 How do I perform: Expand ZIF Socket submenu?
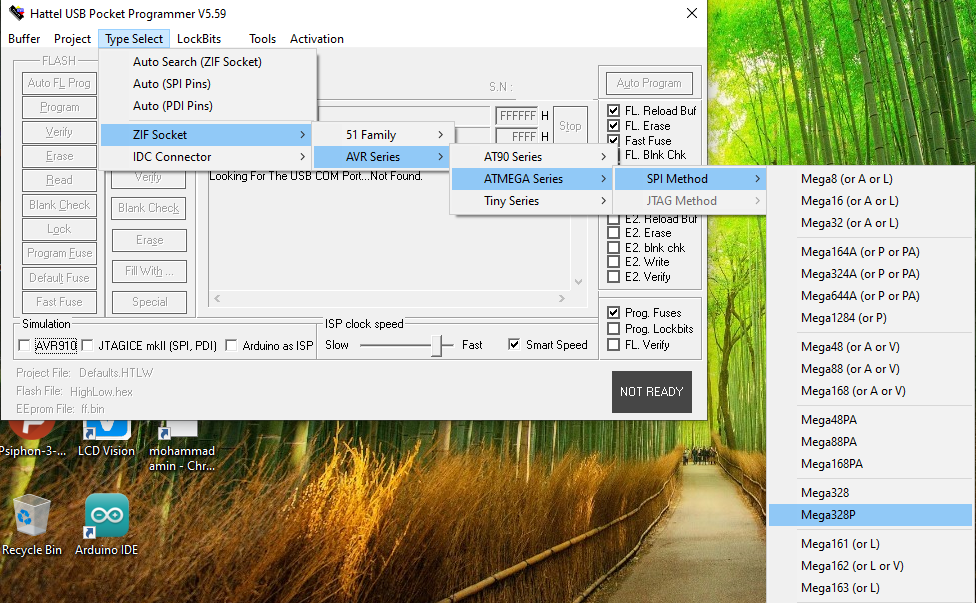pyautogui.click(x=206, y=134)
